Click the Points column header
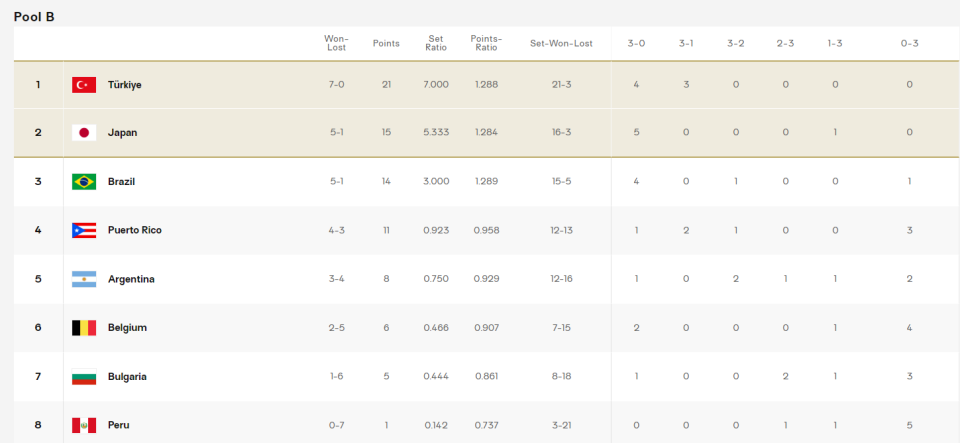 tap(386, 43)
